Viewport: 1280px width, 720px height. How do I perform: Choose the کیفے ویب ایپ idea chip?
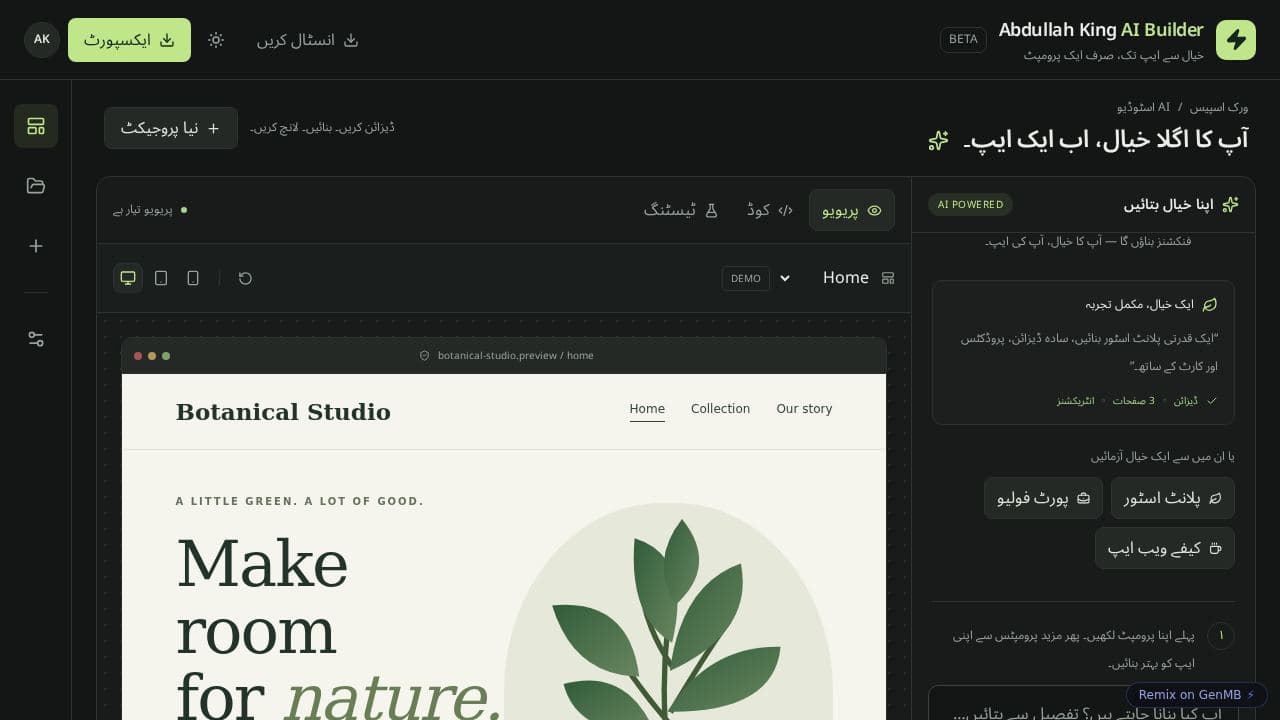1165,548
